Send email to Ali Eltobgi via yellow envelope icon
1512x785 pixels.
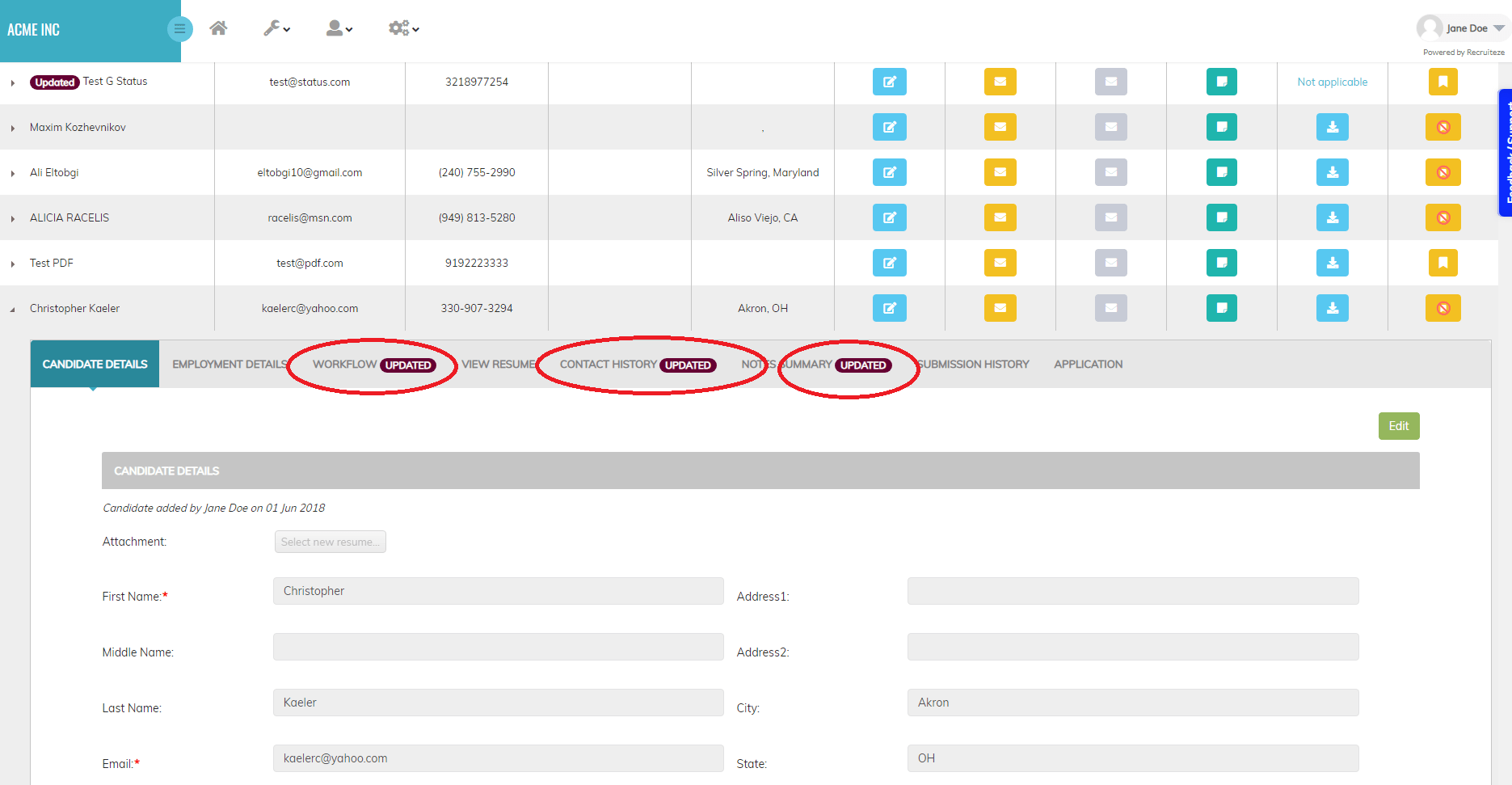1000,172
